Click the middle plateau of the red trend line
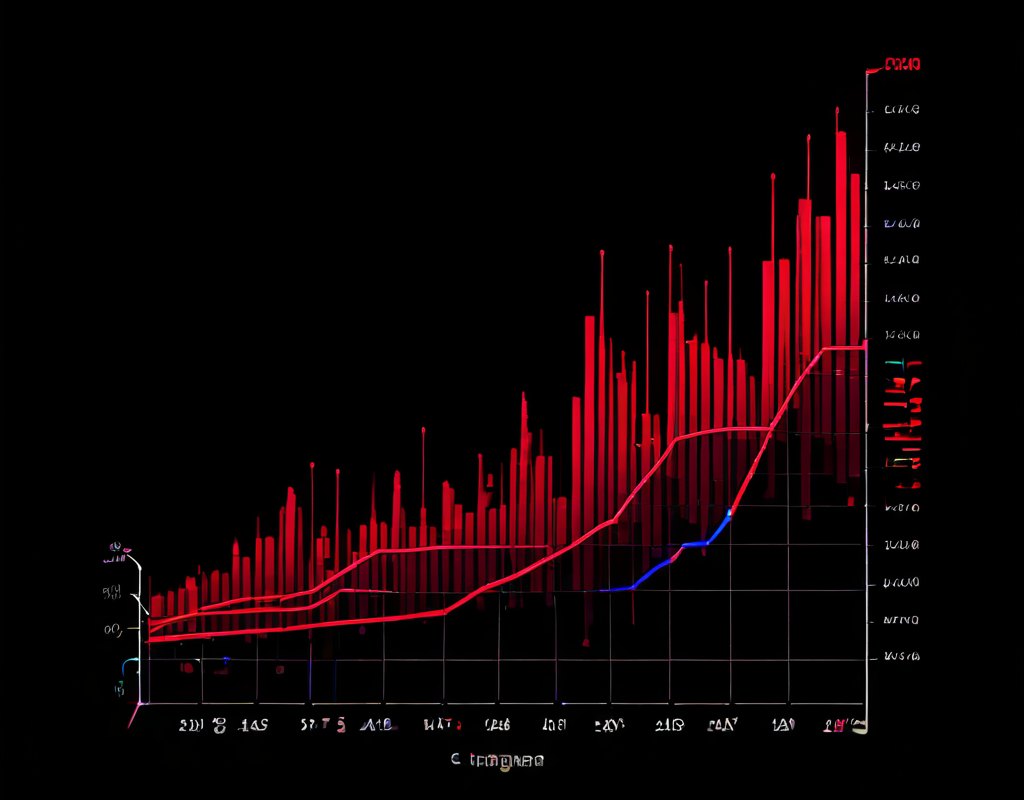Image resolution: width=1024 pixels, height=800 pixels. pyautogui.click(x=720, y=431)
